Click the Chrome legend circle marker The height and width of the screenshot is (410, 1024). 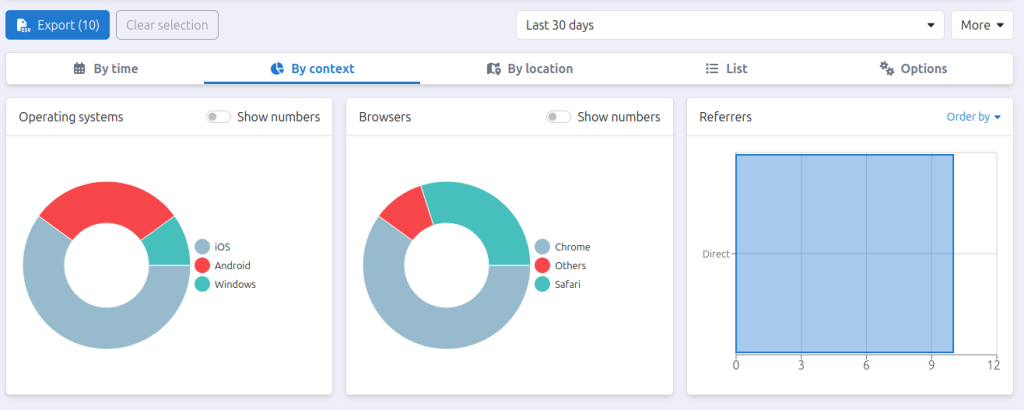543,246
